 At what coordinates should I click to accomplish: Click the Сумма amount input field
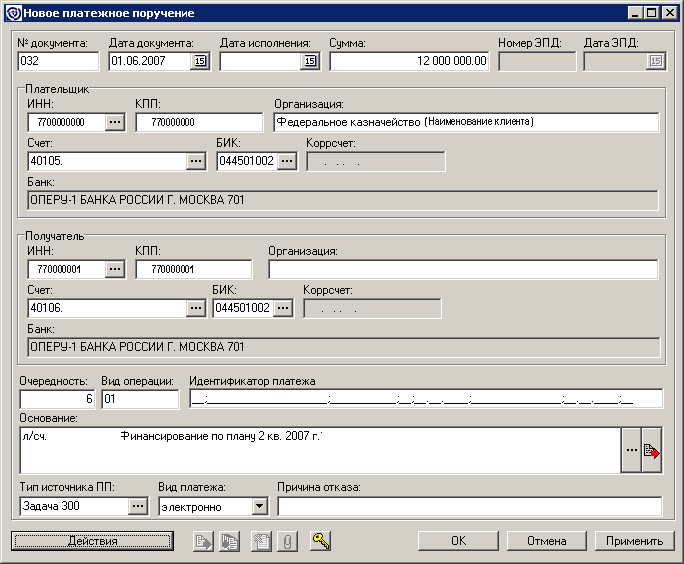tap(409, 61)
